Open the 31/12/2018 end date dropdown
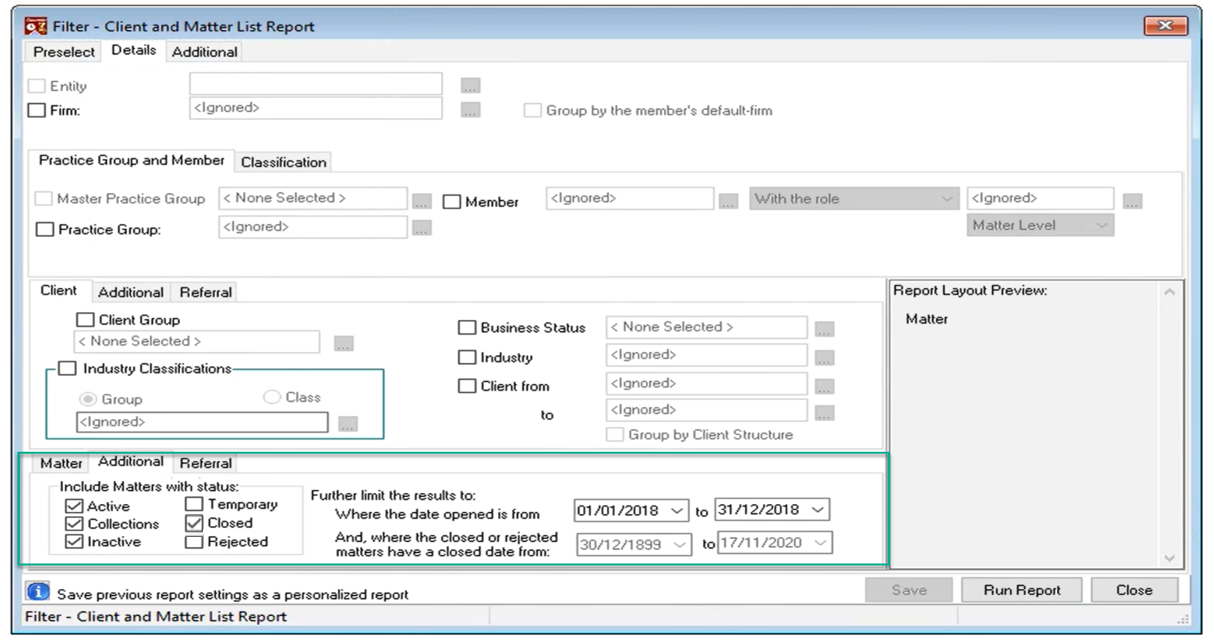The width and height of the screenshot is (1214, 641). (819, 510)
